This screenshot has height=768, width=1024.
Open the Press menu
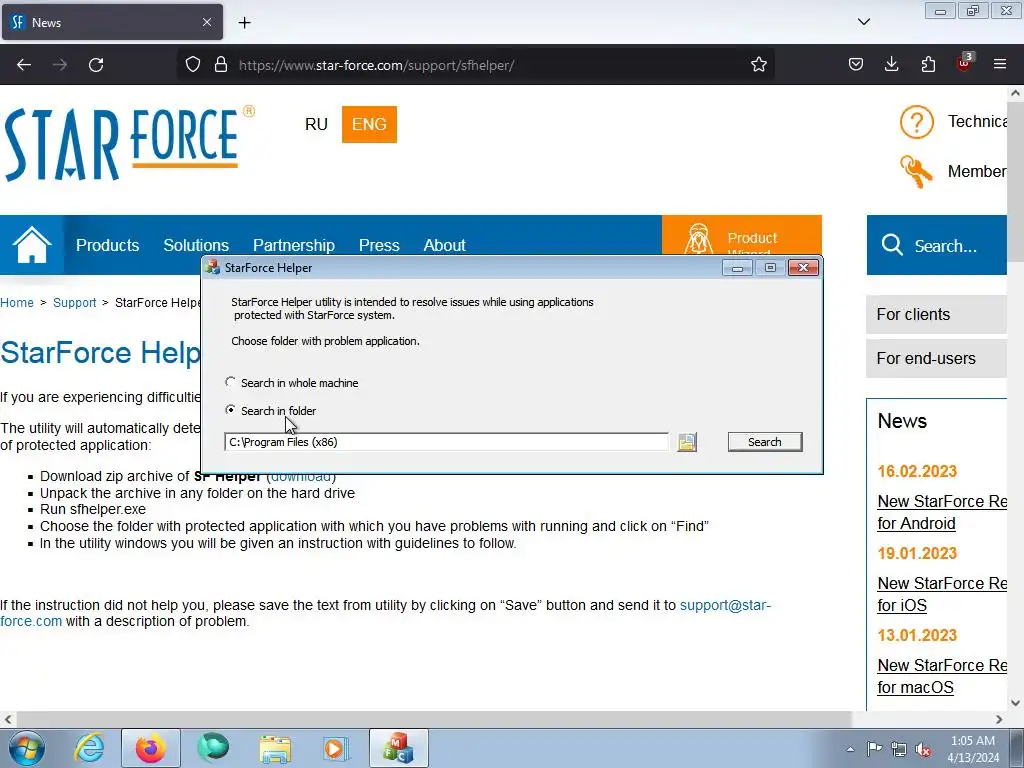[379, 245]
